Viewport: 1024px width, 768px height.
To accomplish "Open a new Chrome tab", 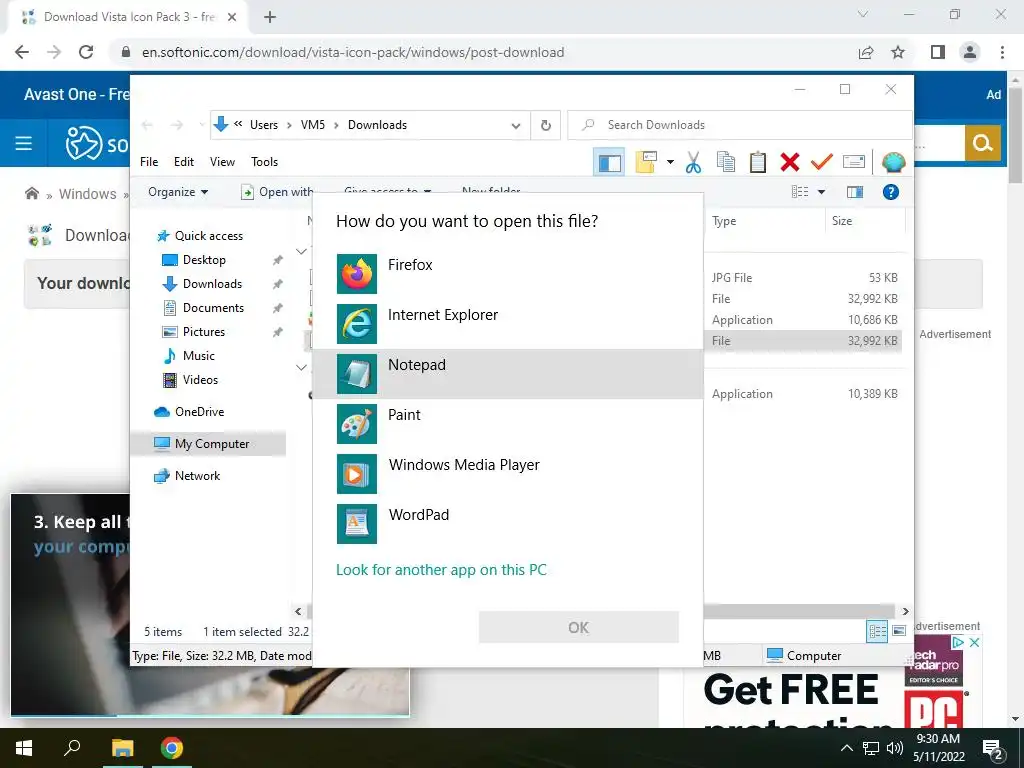I will click(270, 17).
